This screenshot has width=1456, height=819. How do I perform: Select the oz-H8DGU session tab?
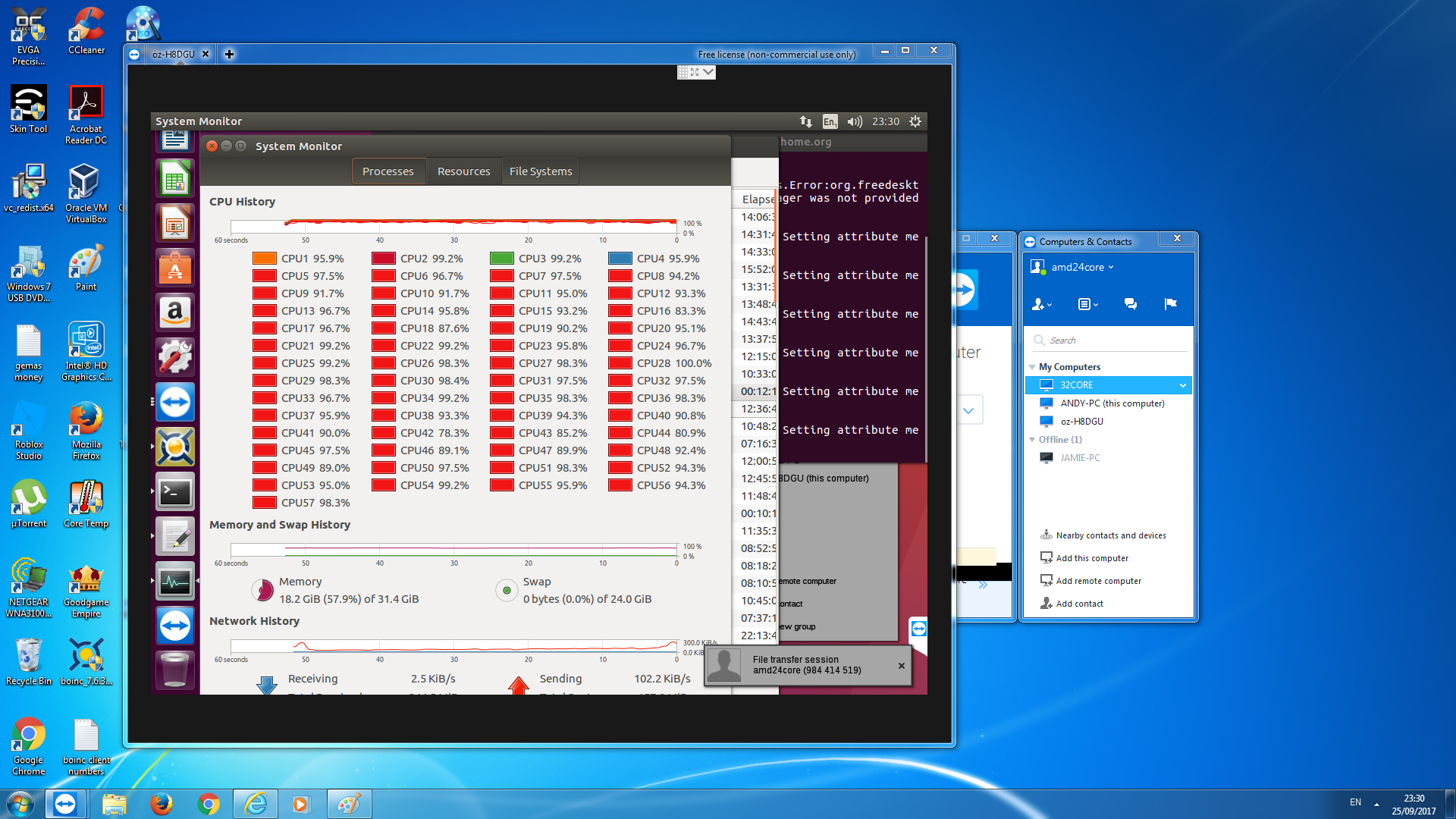click(173, 55)
